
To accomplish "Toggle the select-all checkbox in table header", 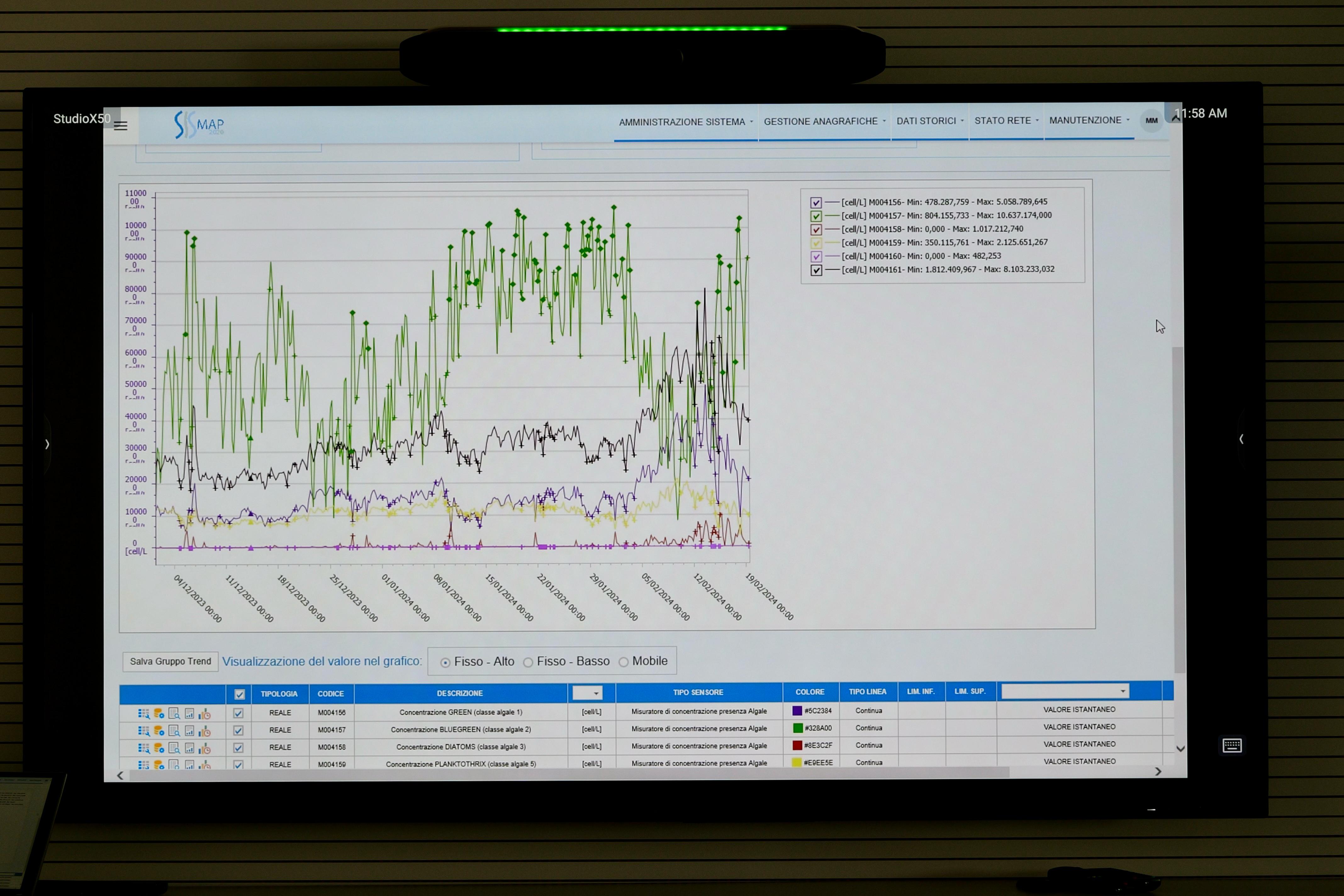I will [x=239, y=694].
